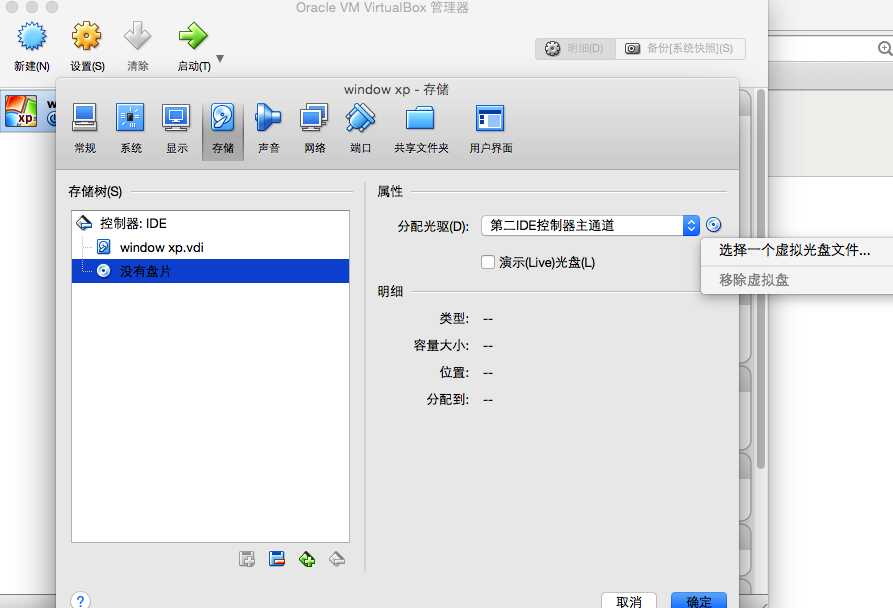Open the 网络 network settings tab

314,129
